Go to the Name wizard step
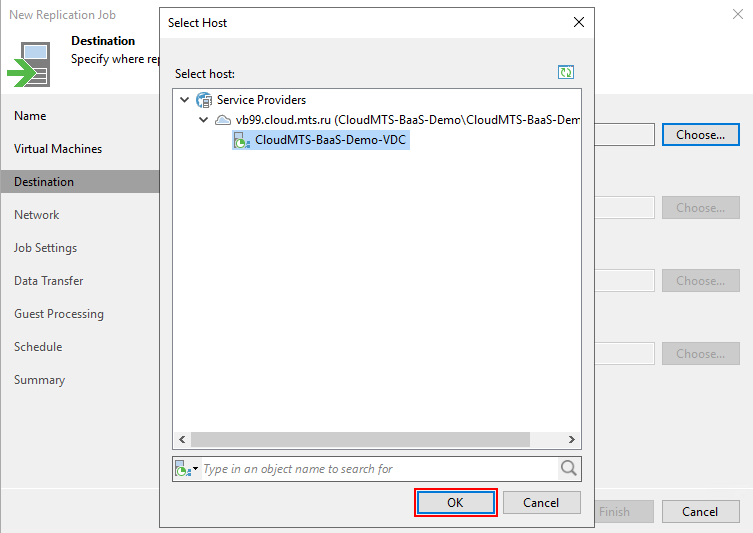Viewport: 753px width, 533px height. [30, 116]
